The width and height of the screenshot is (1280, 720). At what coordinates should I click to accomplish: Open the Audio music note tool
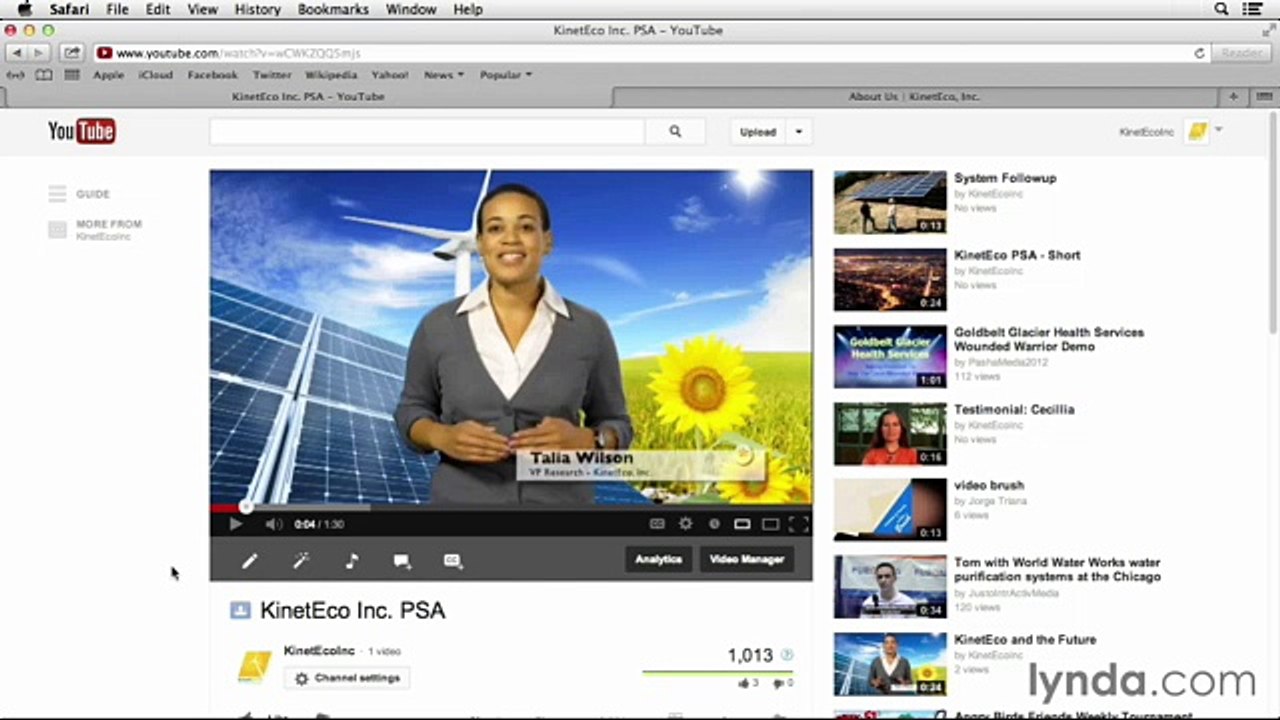point(351,561)
